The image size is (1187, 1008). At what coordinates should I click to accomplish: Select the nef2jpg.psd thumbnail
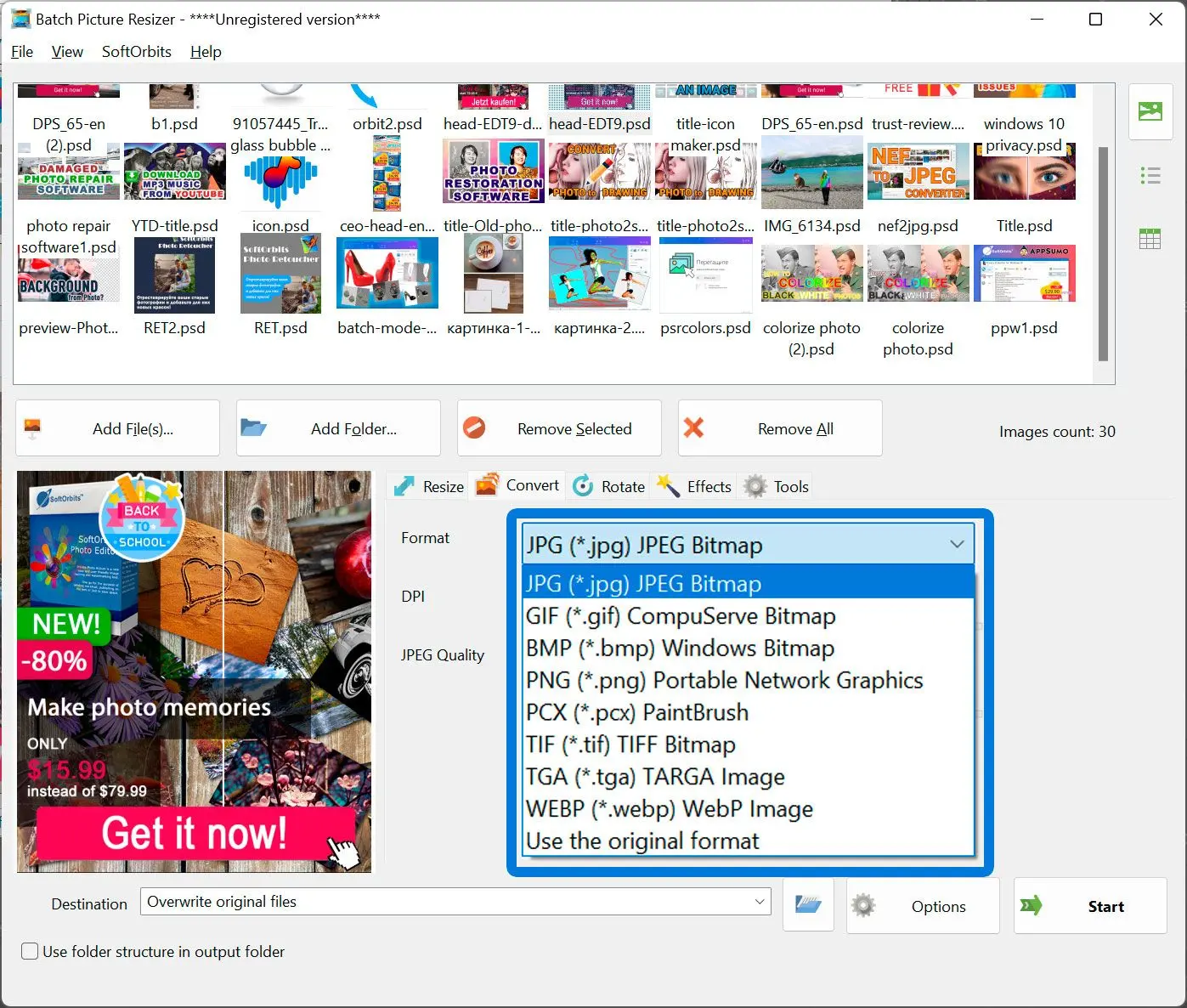[x=918, y=173]
